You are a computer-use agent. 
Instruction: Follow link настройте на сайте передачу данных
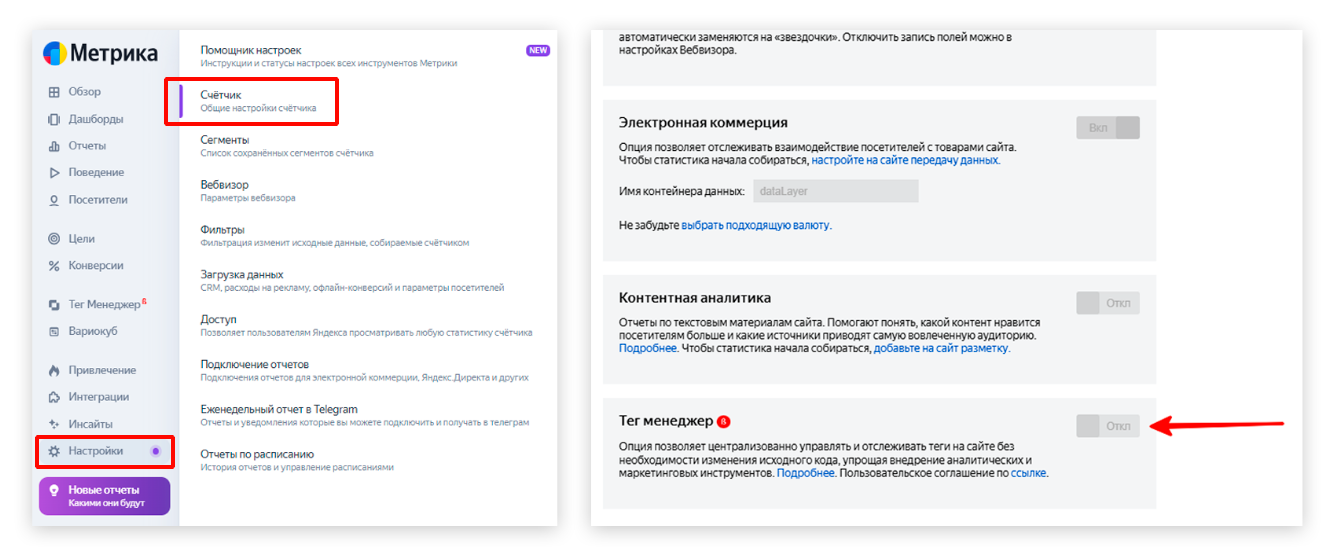coord(905,160)
